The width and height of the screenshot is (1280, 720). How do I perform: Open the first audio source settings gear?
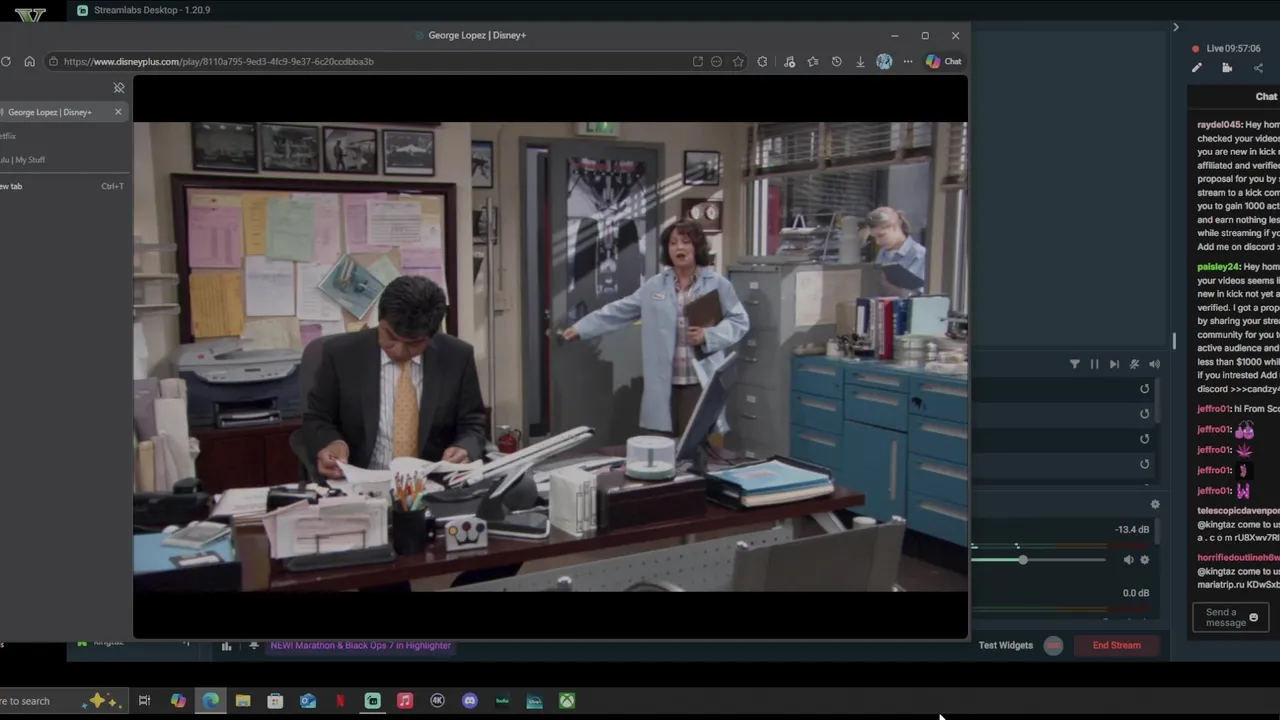(x=1145, y=560)
